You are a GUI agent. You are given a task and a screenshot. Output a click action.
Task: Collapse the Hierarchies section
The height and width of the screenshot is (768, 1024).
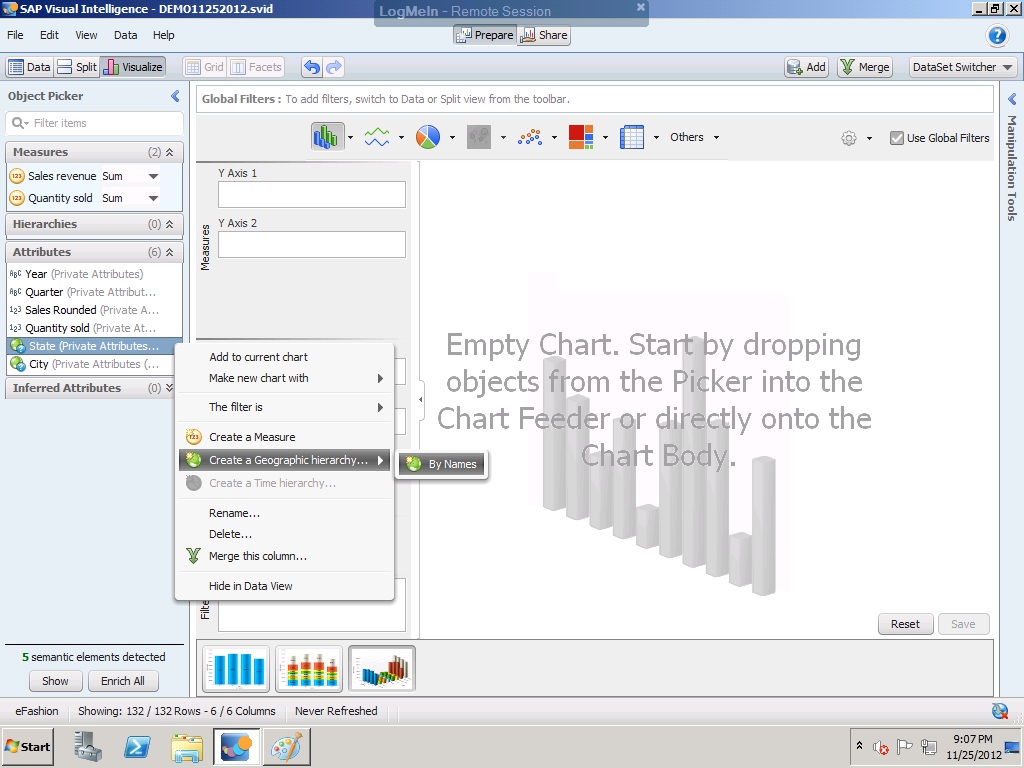[x=169, y=224]
